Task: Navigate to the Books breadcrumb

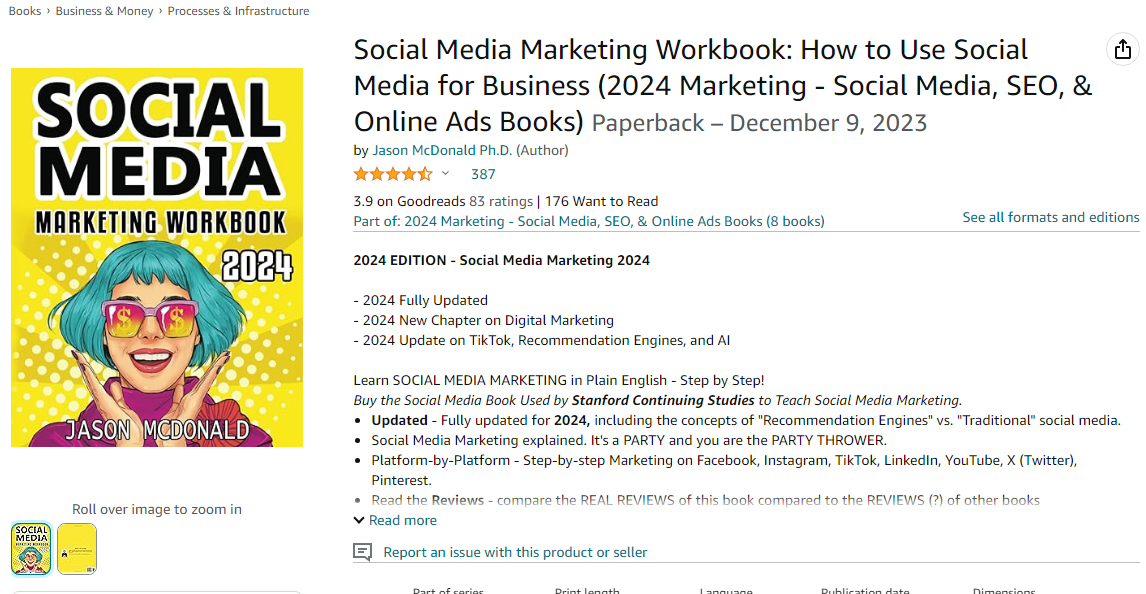Action: [x=23, y=10]
